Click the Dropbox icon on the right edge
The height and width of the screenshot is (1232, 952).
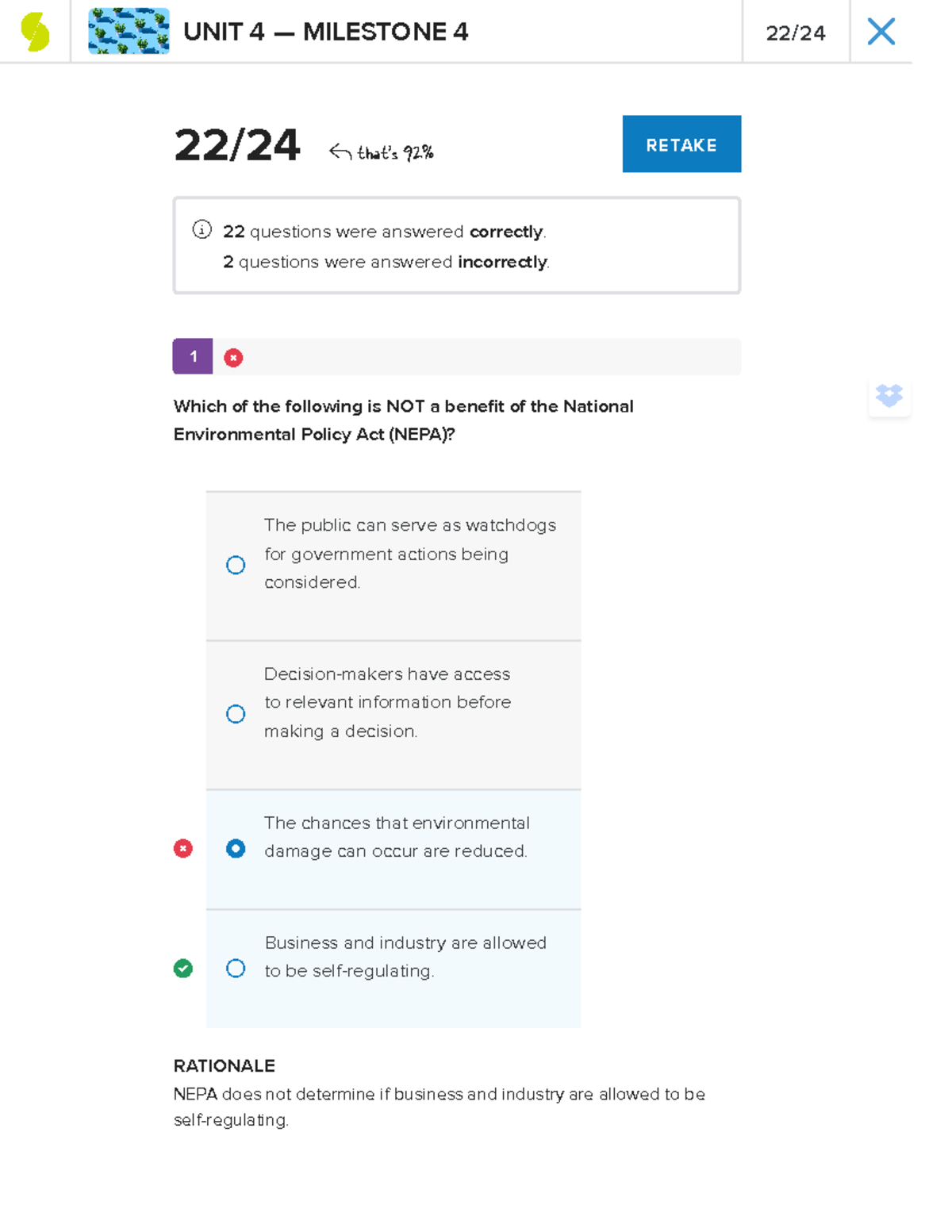point(889,395)
